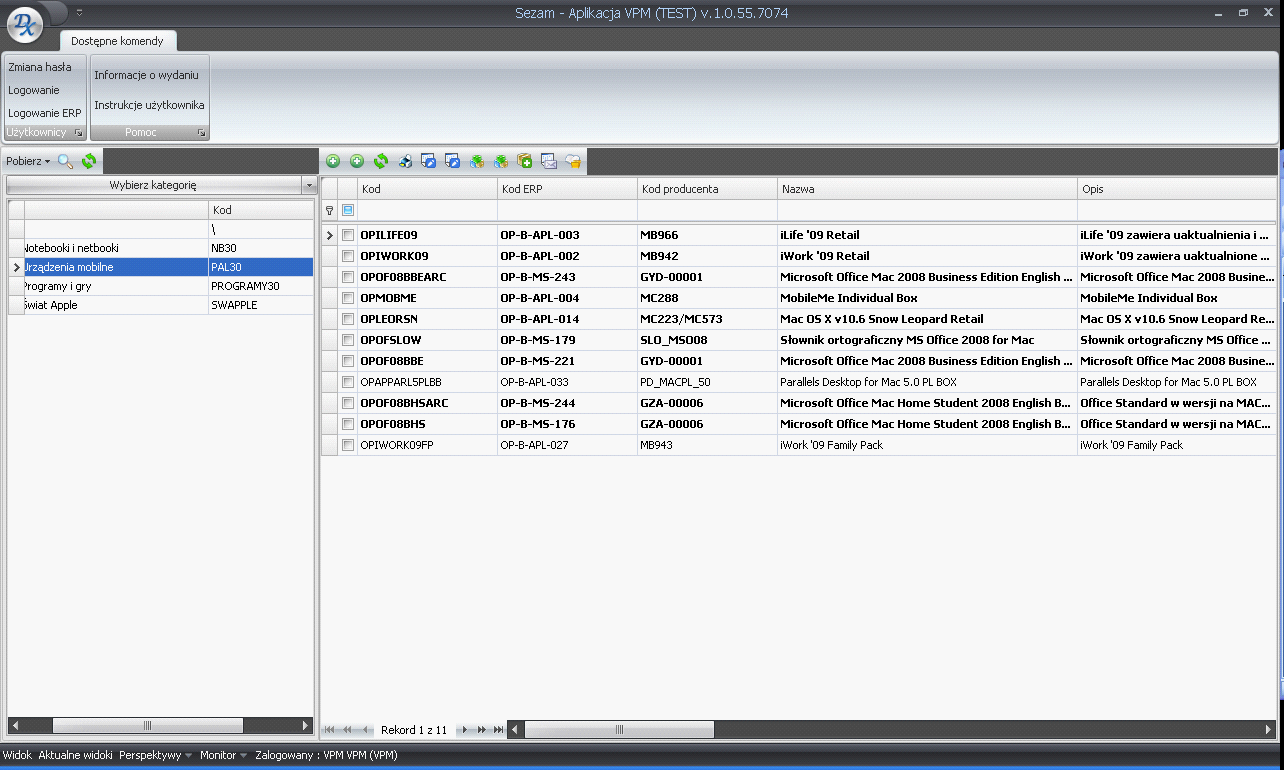The width and height of the screenshot is (1284, 770).
Task: Sort by Kod ERP column header
Action: tap(567, 189)
